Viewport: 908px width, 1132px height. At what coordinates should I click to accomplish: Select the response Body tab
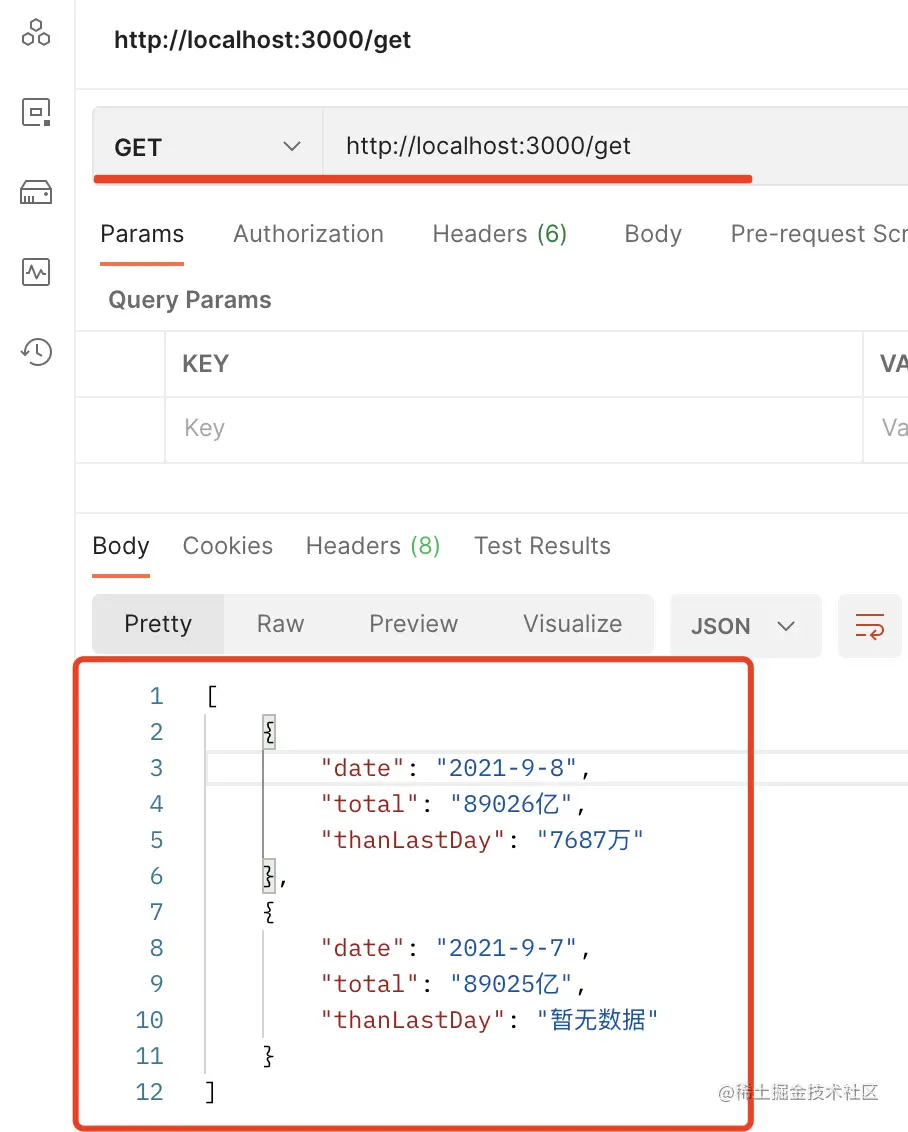tap(121, 546)
